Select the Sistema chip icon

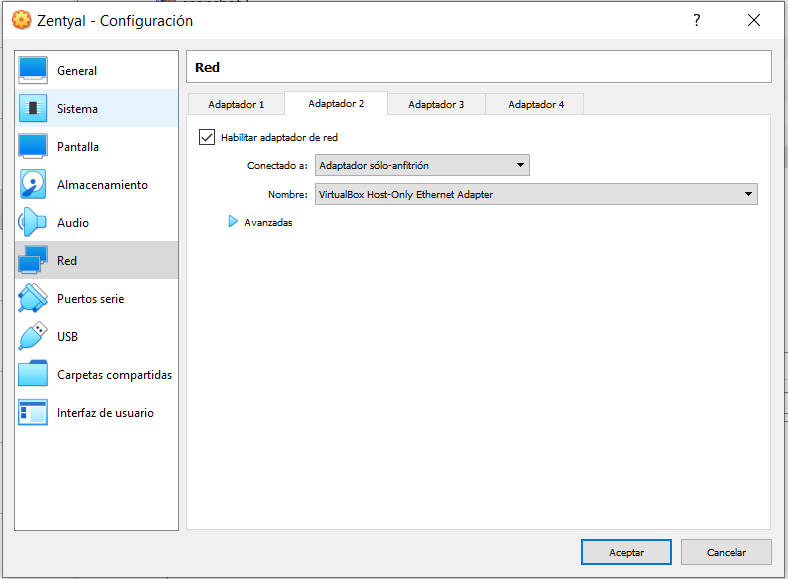pyautogui.click(x=33, y=108)
